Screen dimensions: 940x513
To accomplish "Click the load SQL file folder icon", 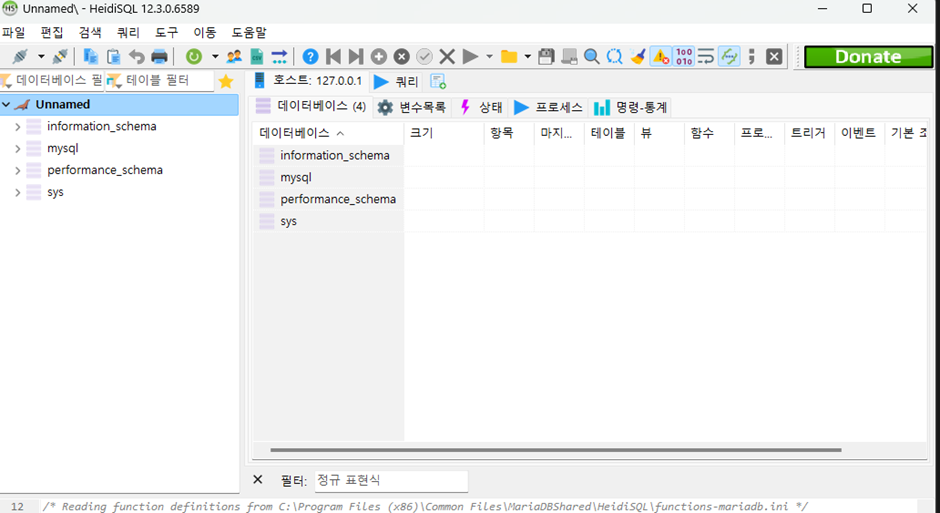I will pyautogui.click(x=509, y=56).
